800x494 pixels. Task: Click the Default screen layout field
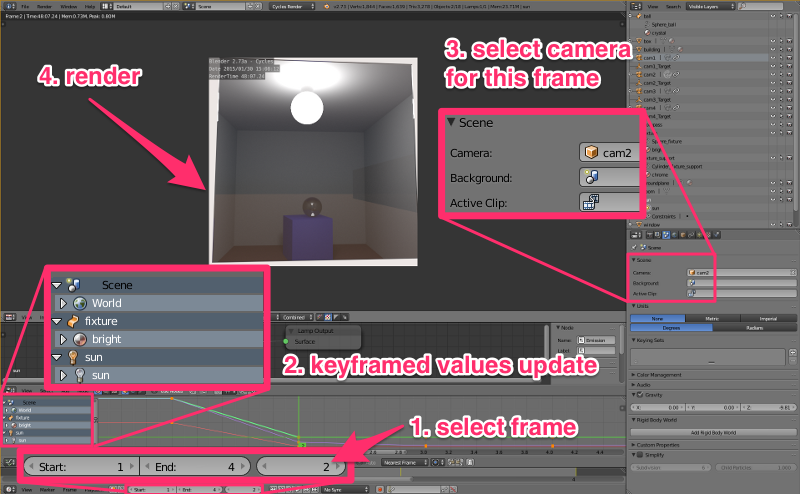coord(138,7)
